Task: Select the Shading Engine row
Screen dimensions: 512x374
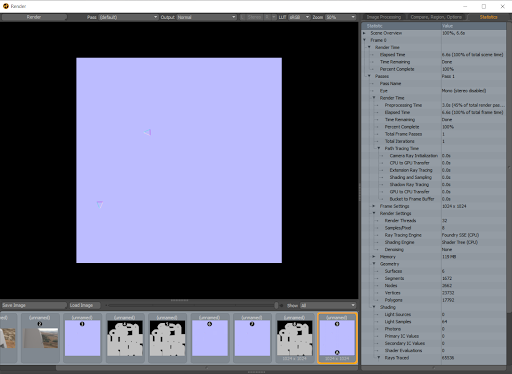Action: point(434,242)
